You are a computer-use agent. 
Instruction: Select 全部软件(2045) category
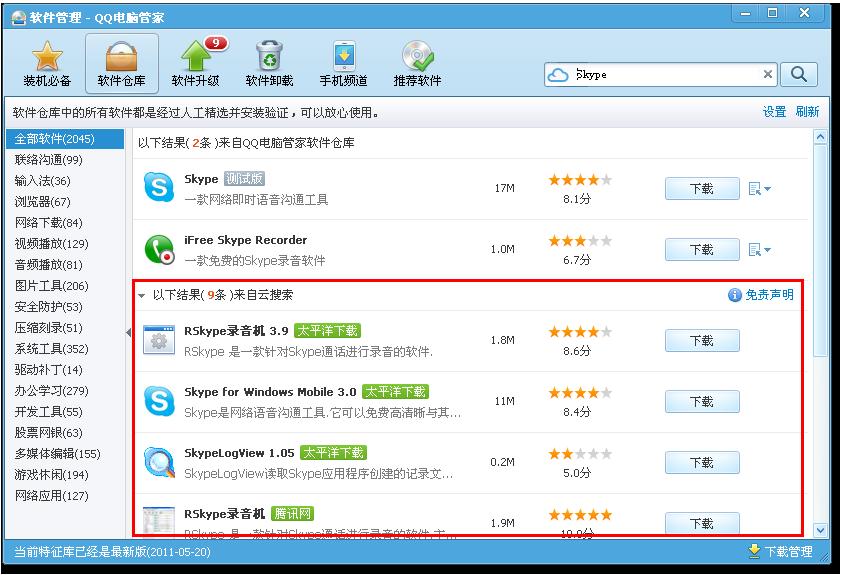tap(65, 139)
